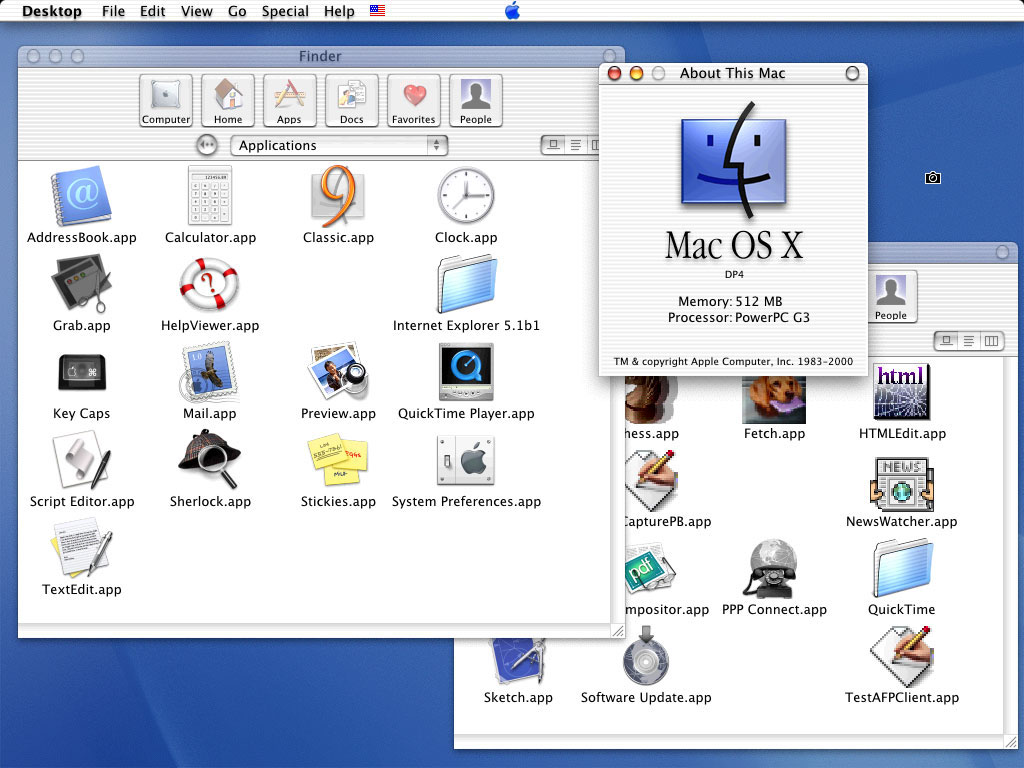The width and height of the screenshot is (1024, 768).
Task: Click the front Finder window resize handle
Action: pos(617,631)
